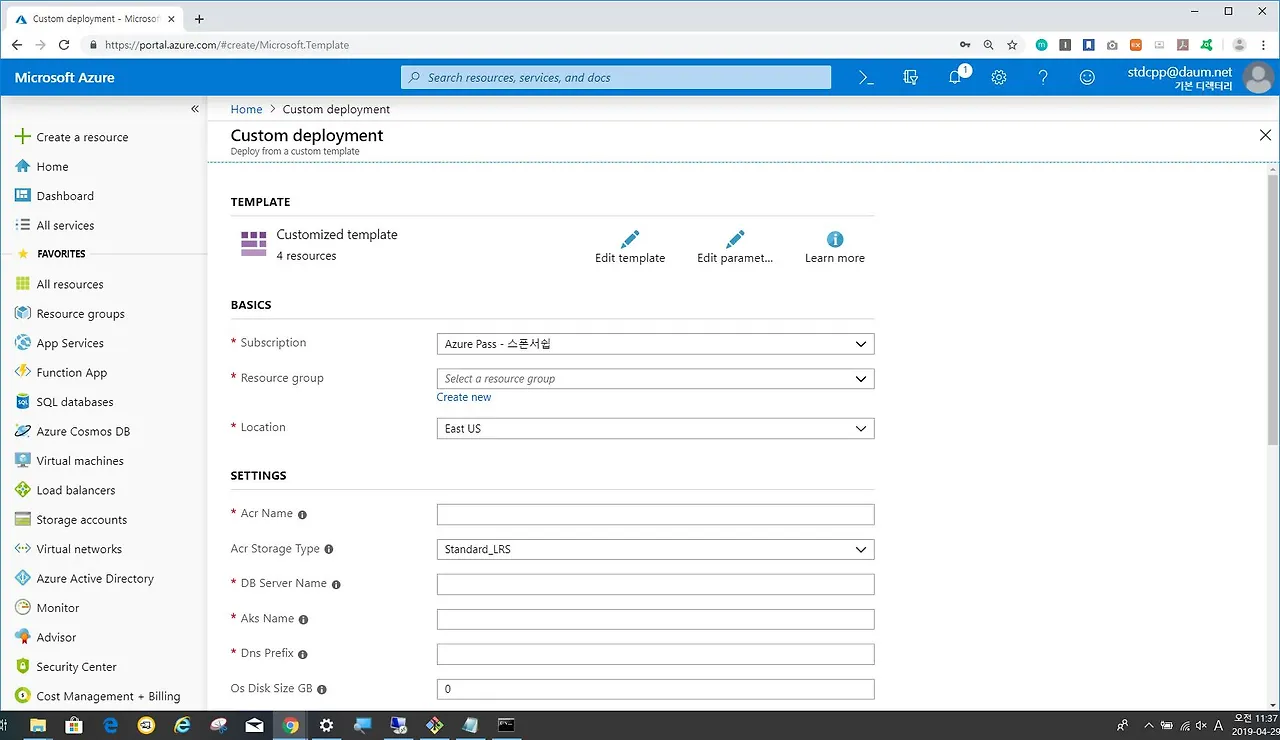Open the directory and subscription filter icon
This screenshot has width=1280, height=740.
pos(910,77)
